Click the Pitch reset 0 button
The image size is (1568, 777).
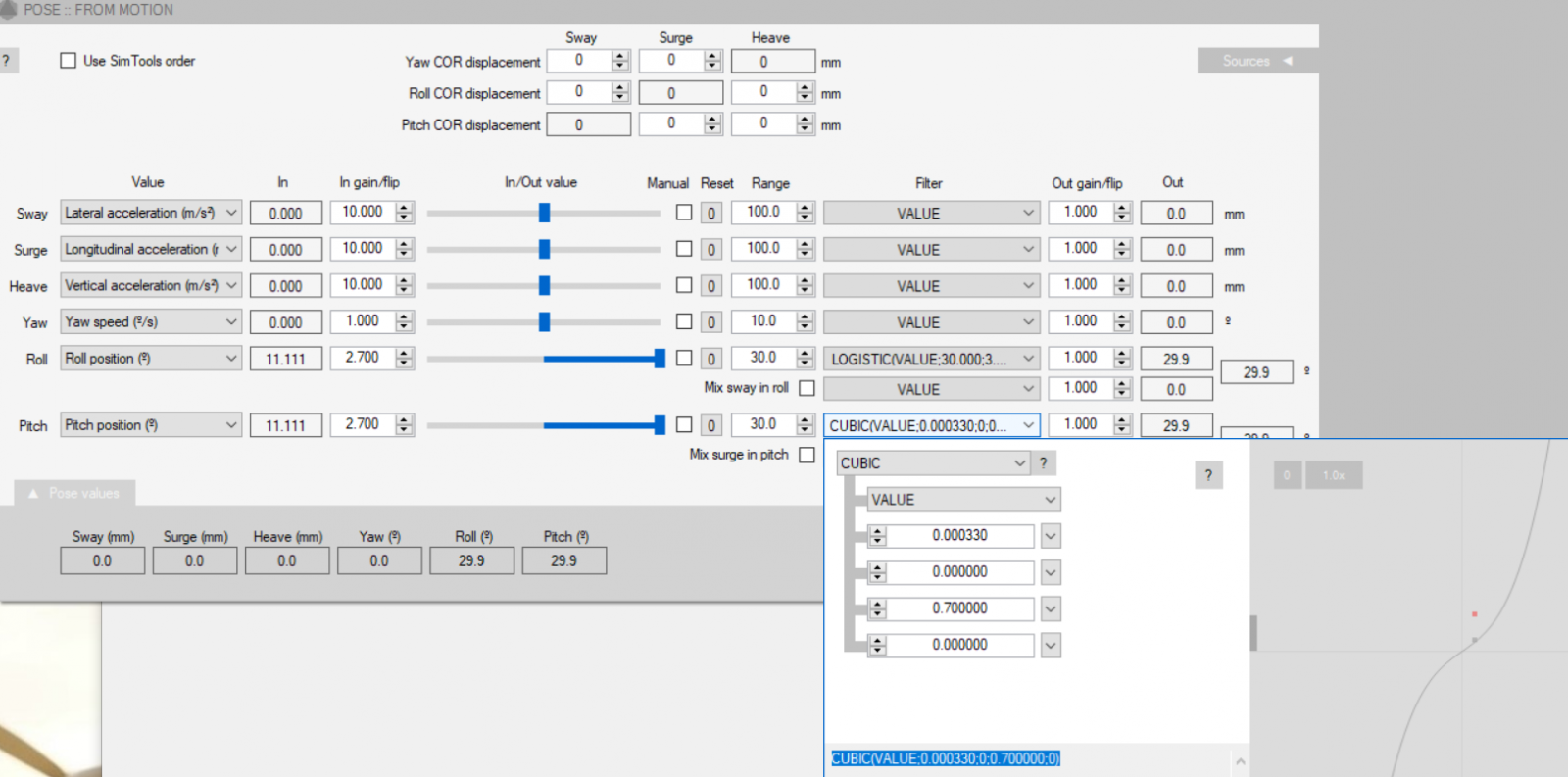coord(711,426)
